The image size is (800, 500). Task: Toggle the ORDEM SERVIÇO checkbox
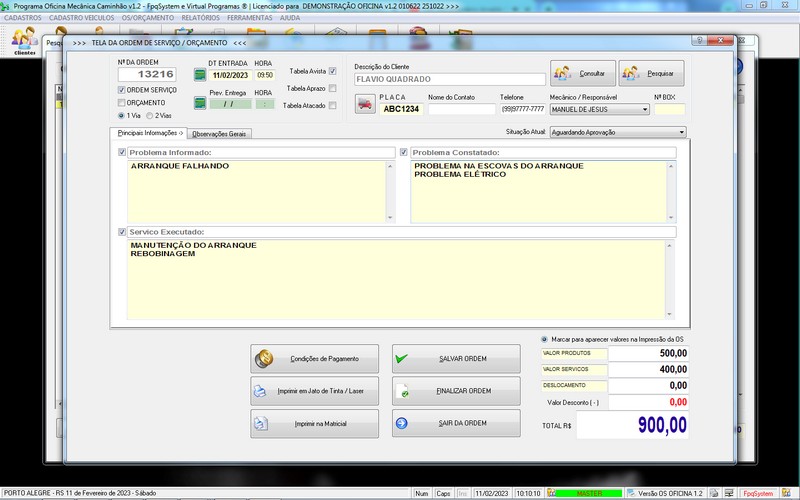coord(121,90)
